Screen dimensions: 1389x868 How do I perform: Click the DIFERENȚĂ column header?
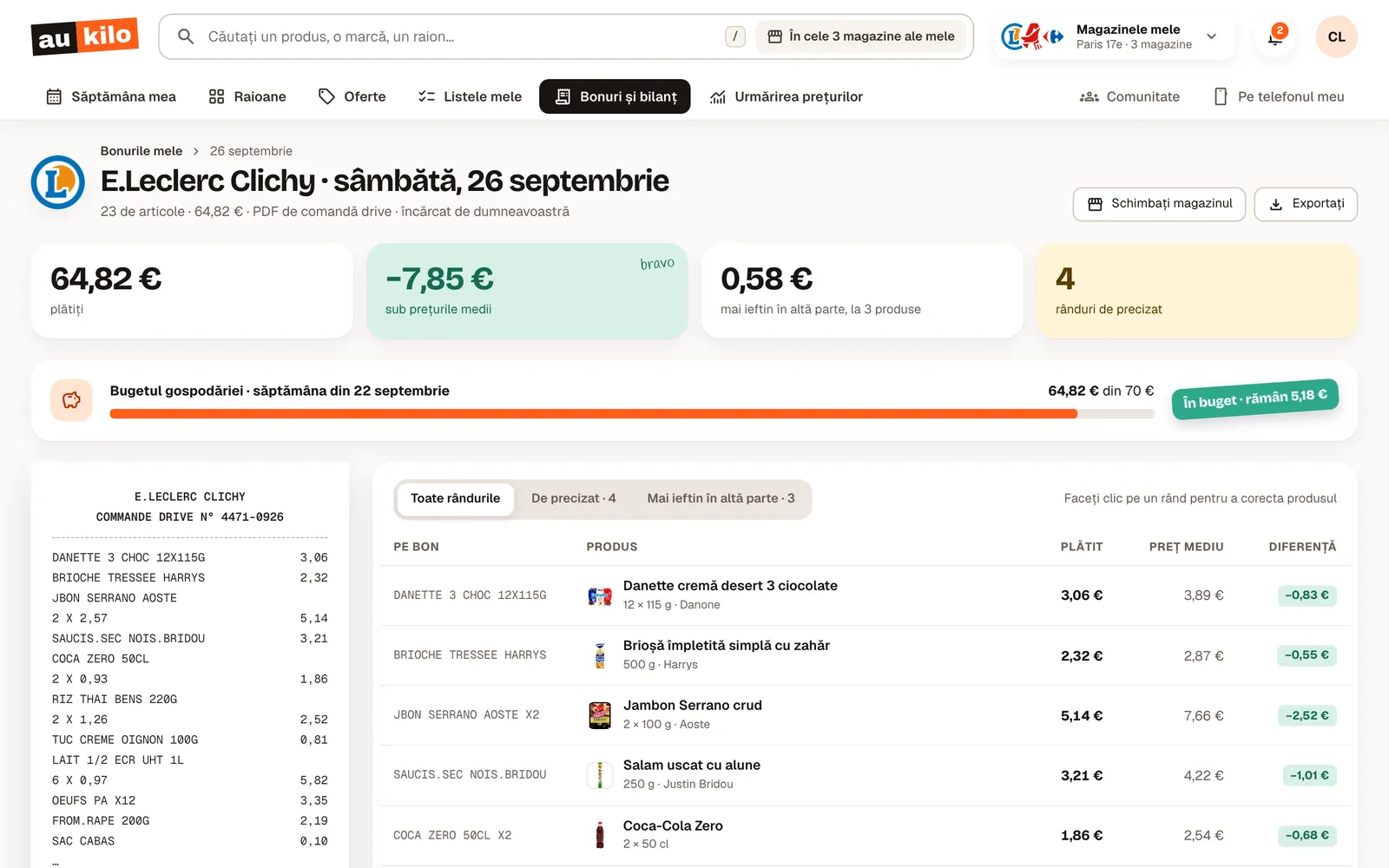click(1302, 547)
